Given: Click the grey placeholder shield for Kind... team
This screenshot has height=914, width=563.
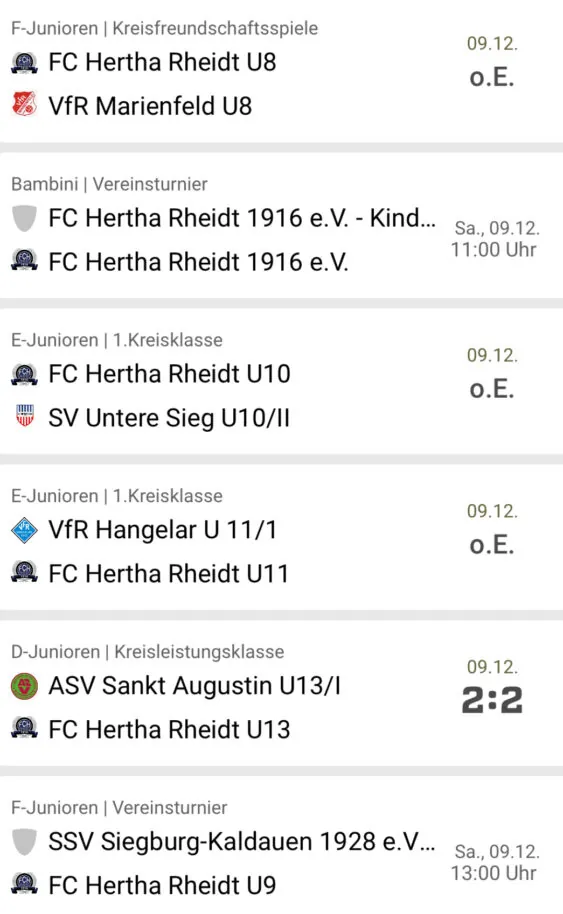Looking at the screenshot, I should click(x=24, y=219).
